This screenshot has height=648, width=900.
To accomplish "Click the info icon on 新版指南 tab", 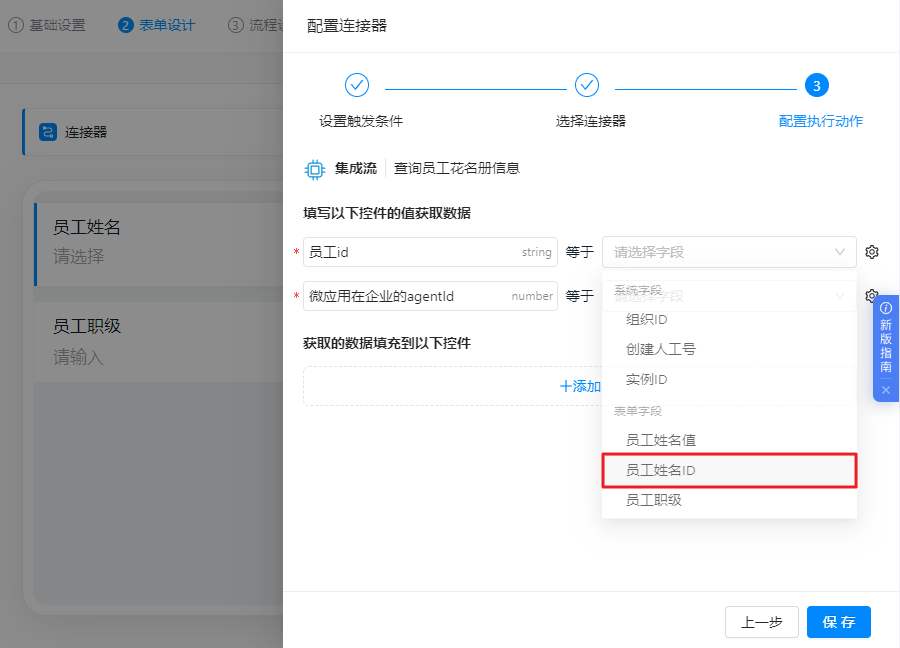I will pyautogui.click(x=887, y=307).
